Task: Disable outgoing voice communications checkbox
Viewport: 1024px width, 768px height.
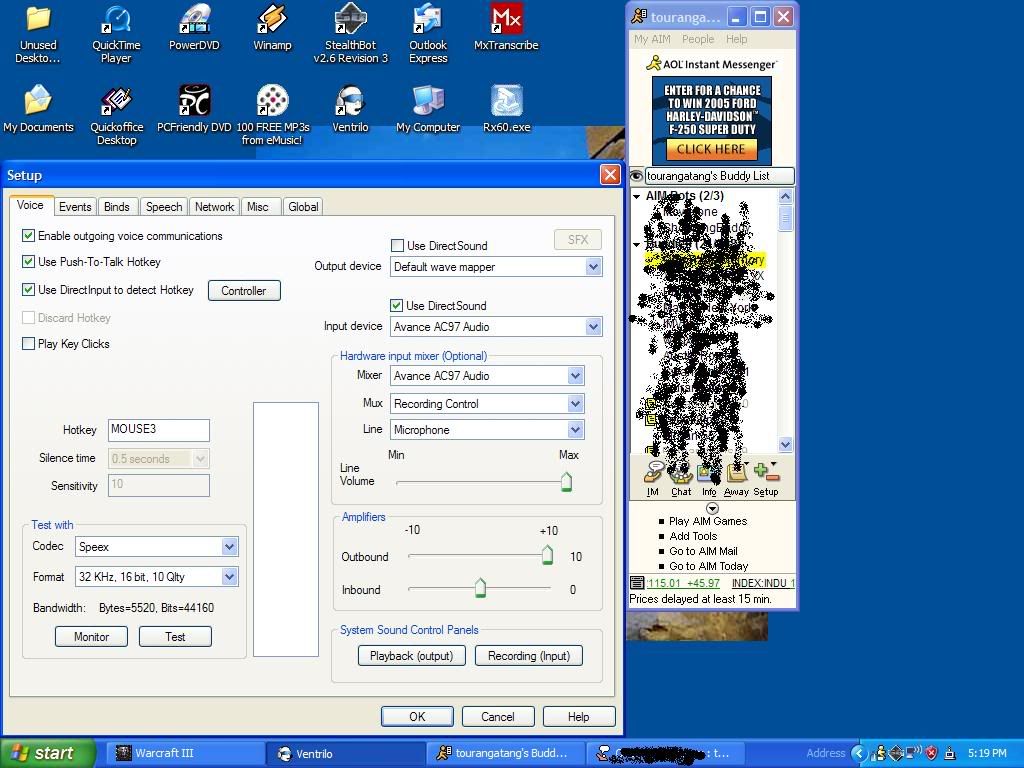Action: coord(28,236)
